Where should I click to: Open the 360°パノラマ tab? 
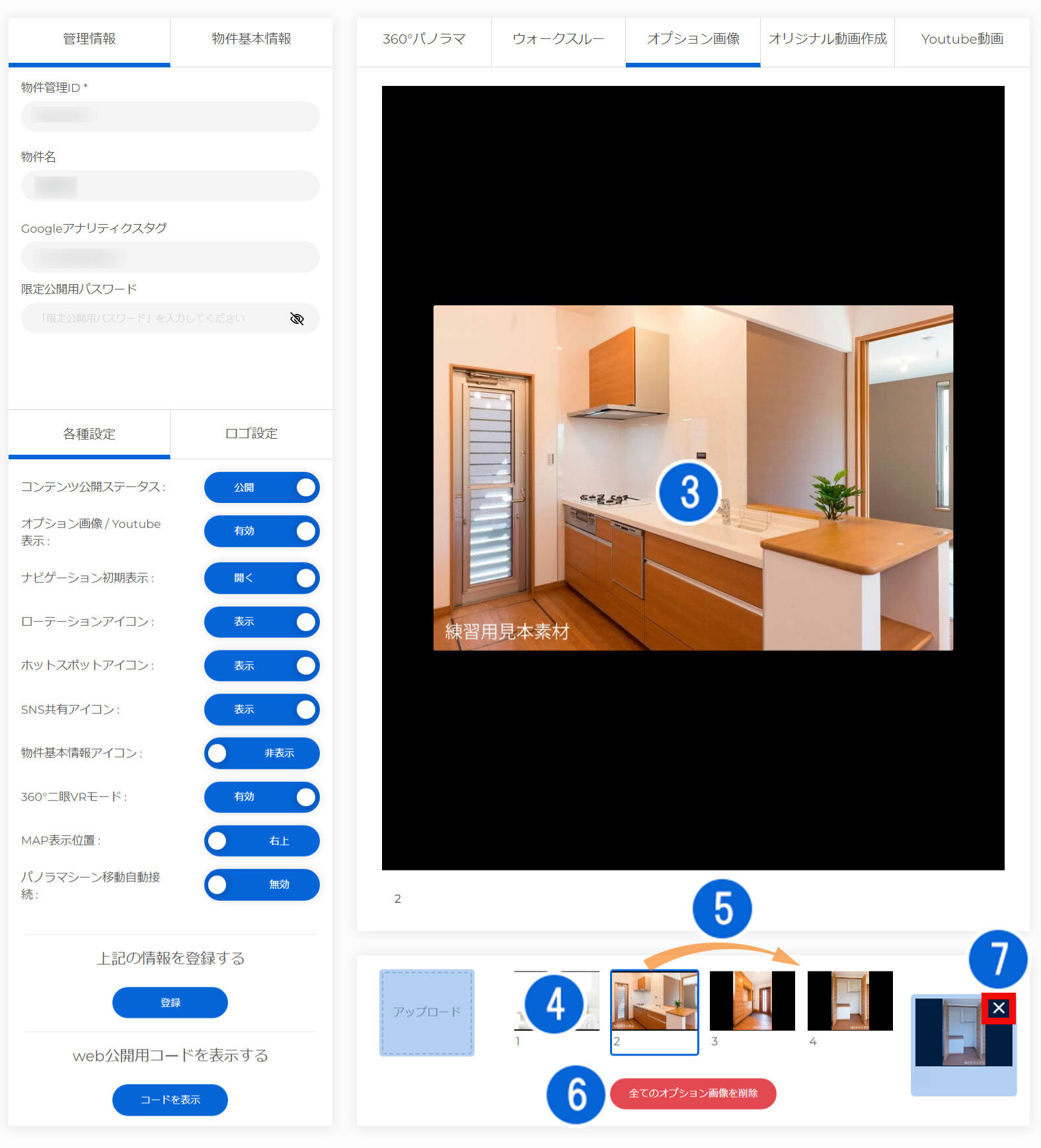(424, 39)
